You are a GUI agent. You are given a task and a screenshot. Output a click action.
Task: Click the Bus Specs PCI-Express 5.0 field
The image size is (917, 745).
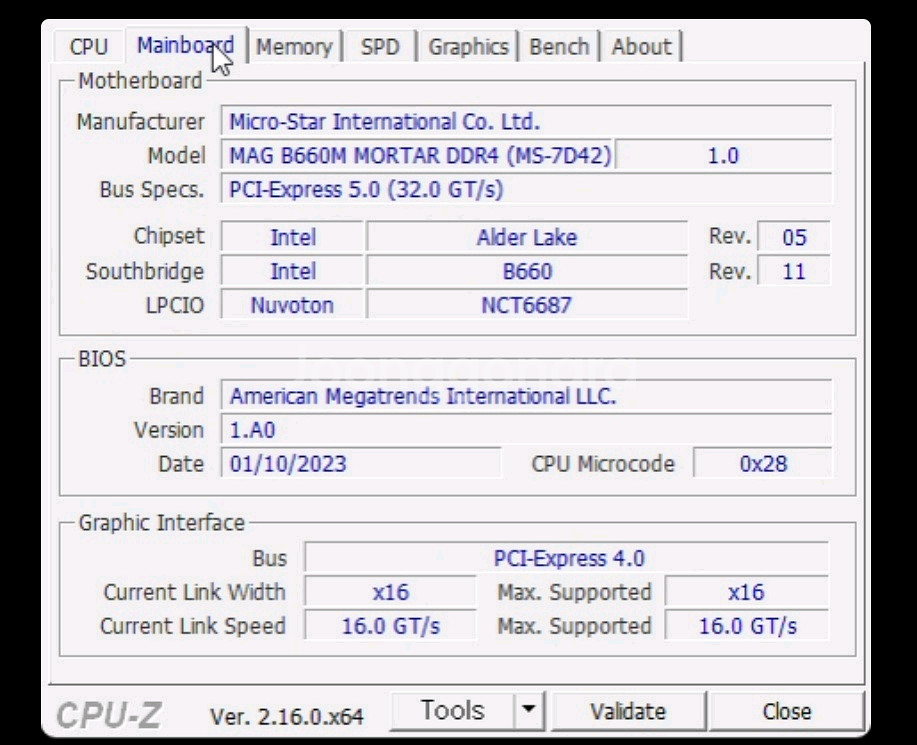pyautogui.click(x=525, y=189)
